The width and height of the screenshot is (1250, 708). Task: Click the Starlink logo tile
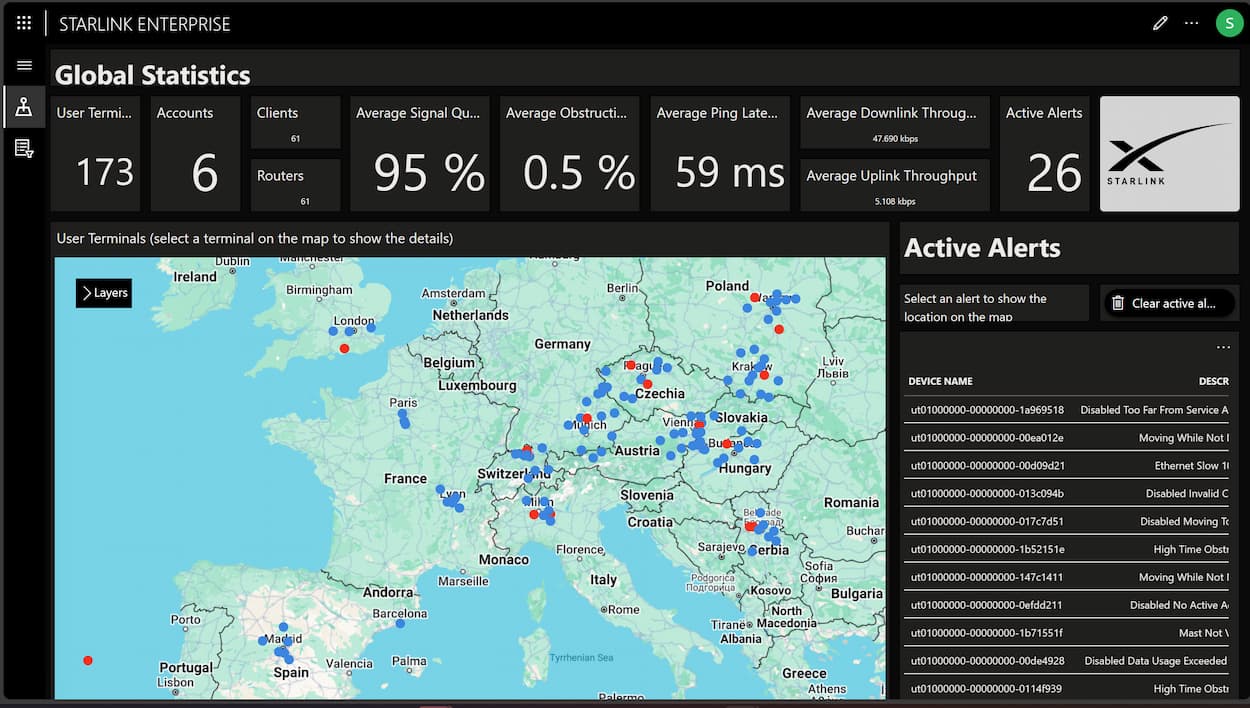click(x=1169, y=154)
